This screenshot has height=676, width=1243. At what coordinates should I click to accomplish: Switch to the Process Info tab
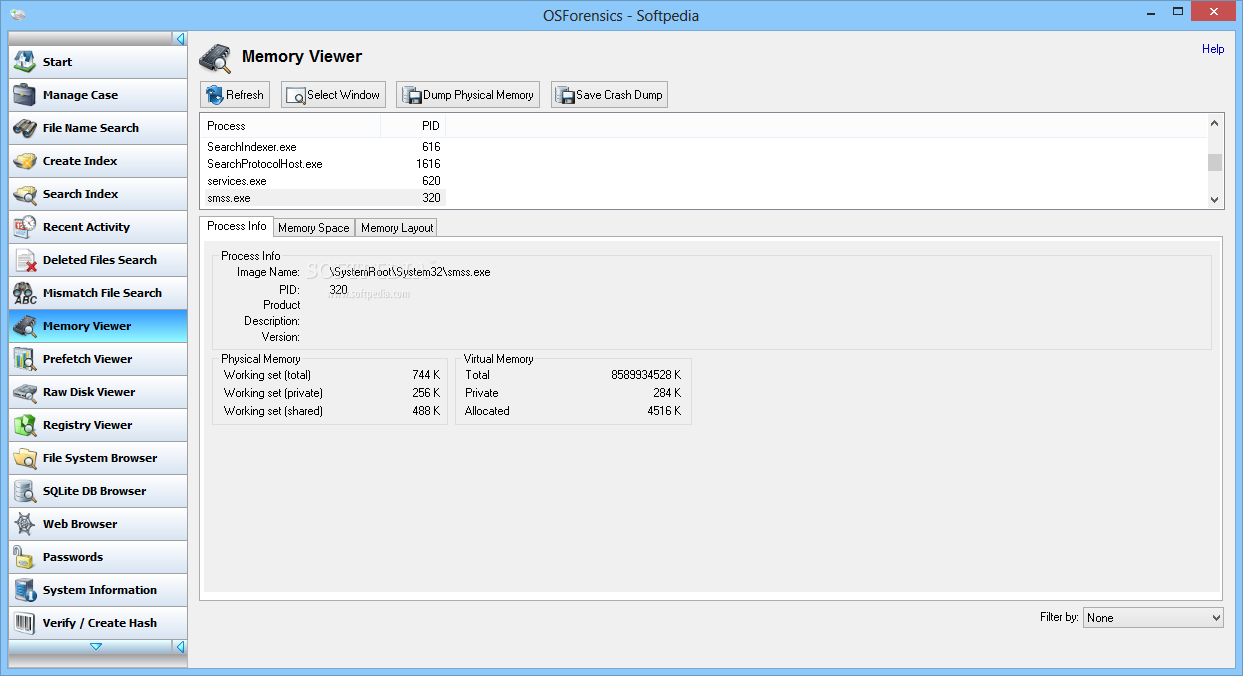[237, 226]
